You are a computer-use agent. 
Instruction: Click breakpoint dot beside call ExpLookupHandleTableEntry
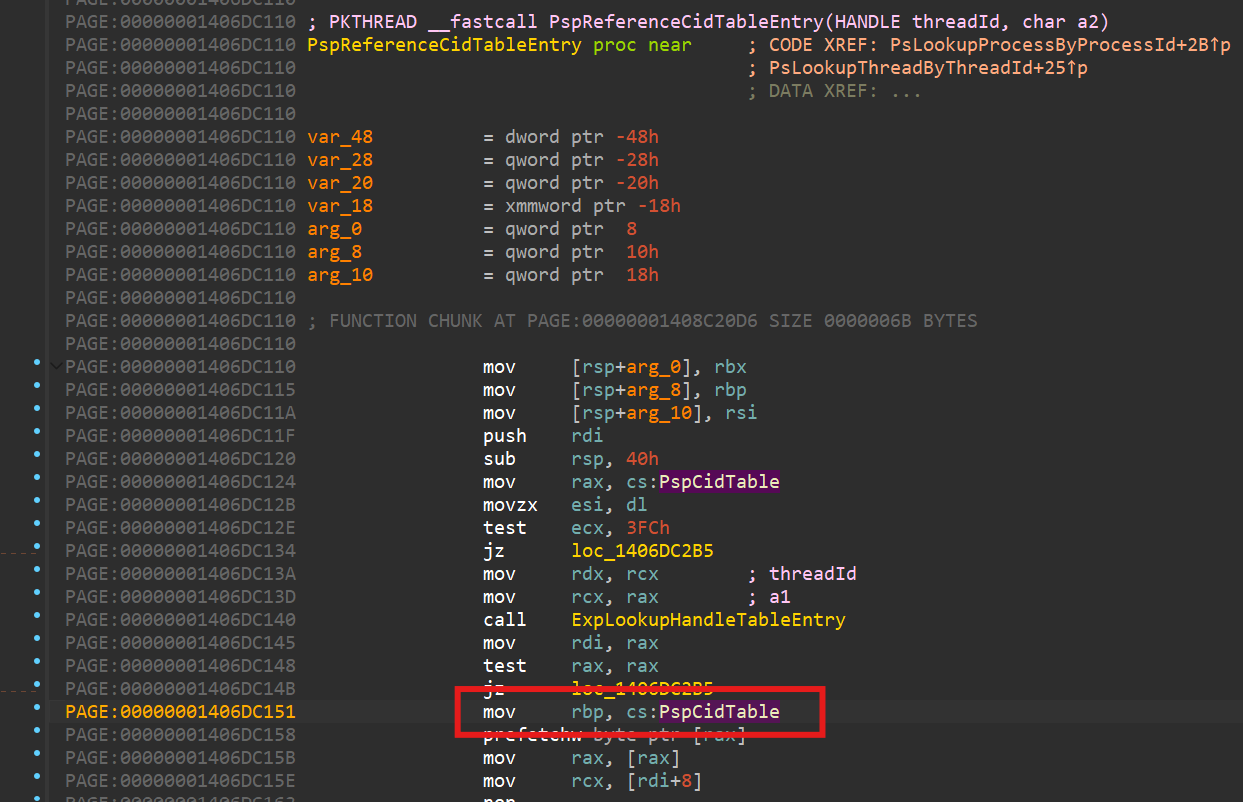[x=37, y=620]
